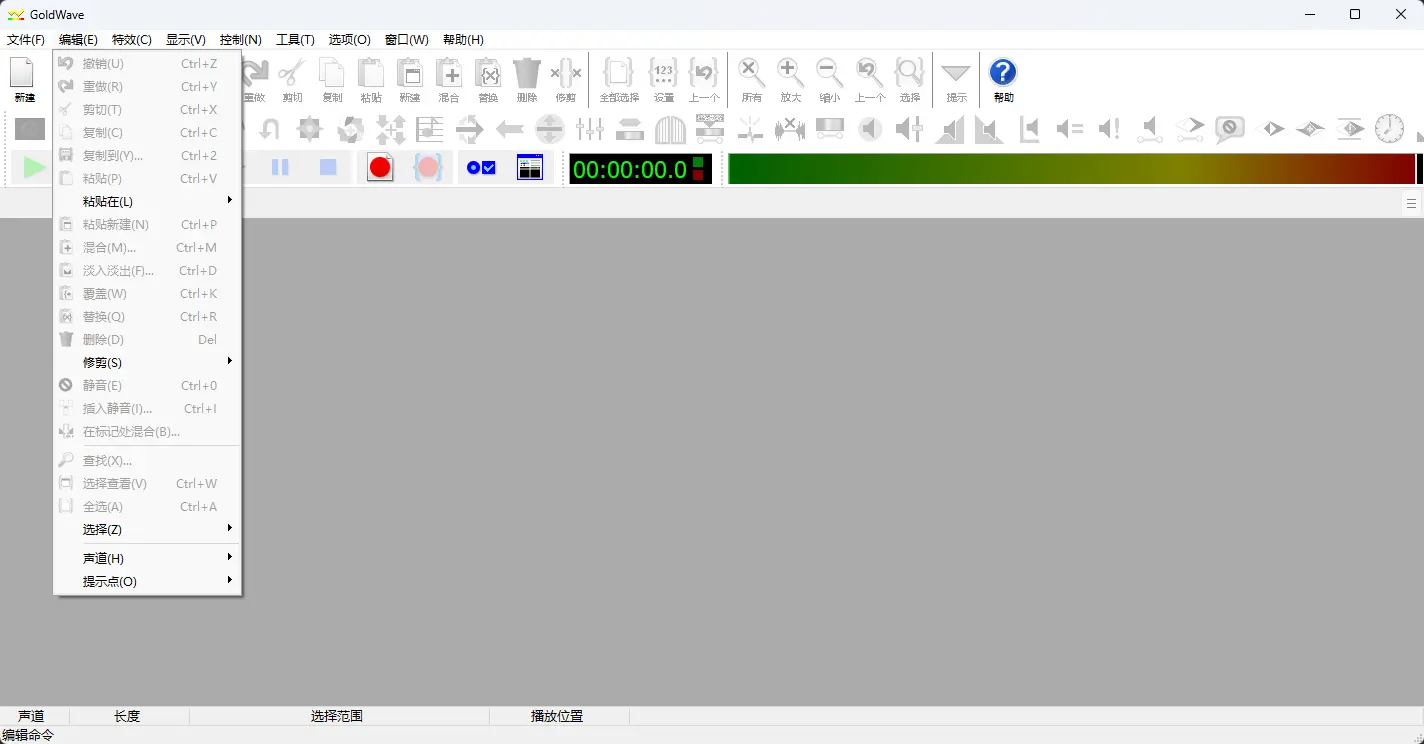
Task: Open the 设置 selection settings icon
Action: (664, 79)
